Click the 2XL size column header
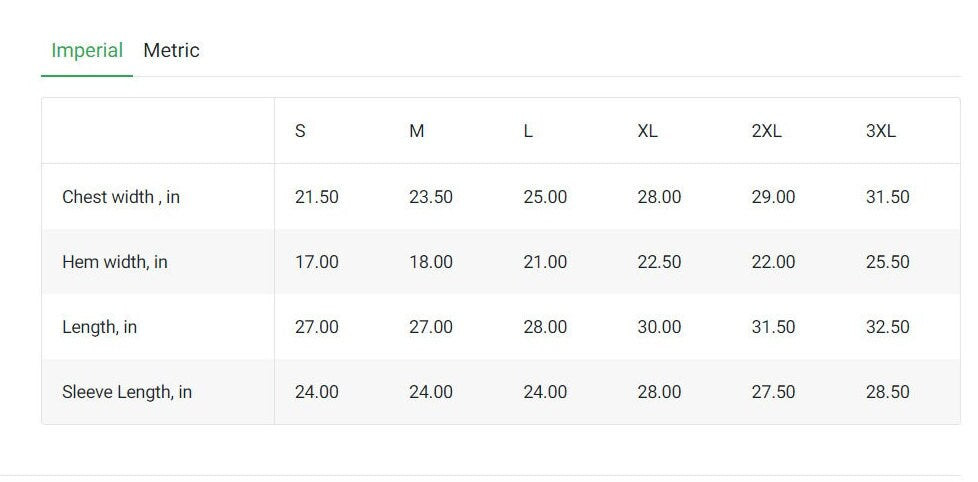This screenshot has height=482, width=978. click(x=767, y=131)
